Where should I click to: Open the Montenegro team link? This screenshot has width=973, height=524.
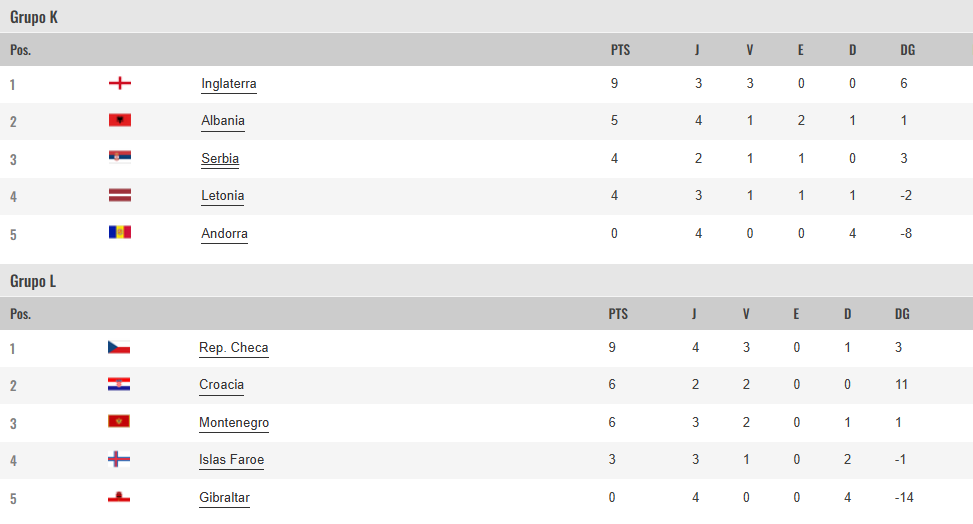coord(234,423)
